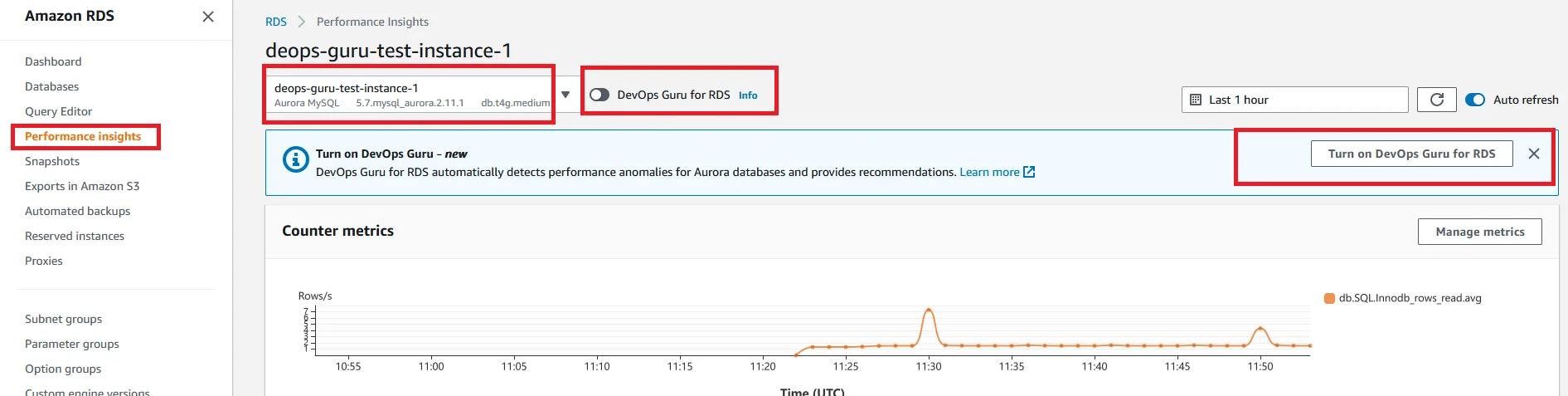Select Performance insights in sidebar
The height and width of the screenshot is (396, 1568).
tap(83, 136)
